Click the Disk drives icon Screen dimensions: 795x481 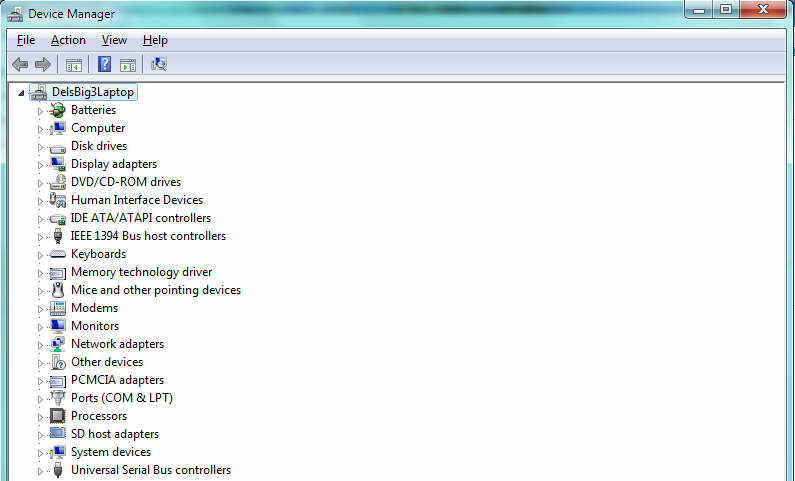(57, 148)
